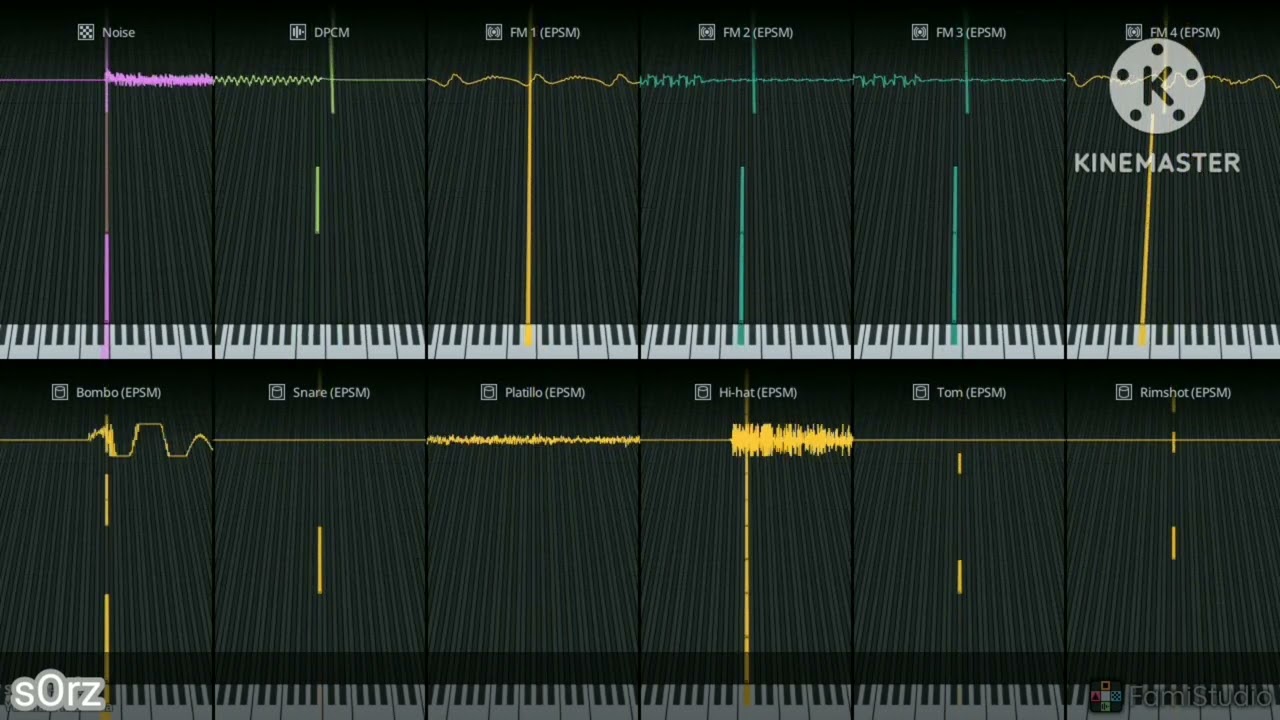Screen dimensions: 1280x720
Task: Select the 'Platillo (EPSM)' label
Action: (x=545, y=392)
